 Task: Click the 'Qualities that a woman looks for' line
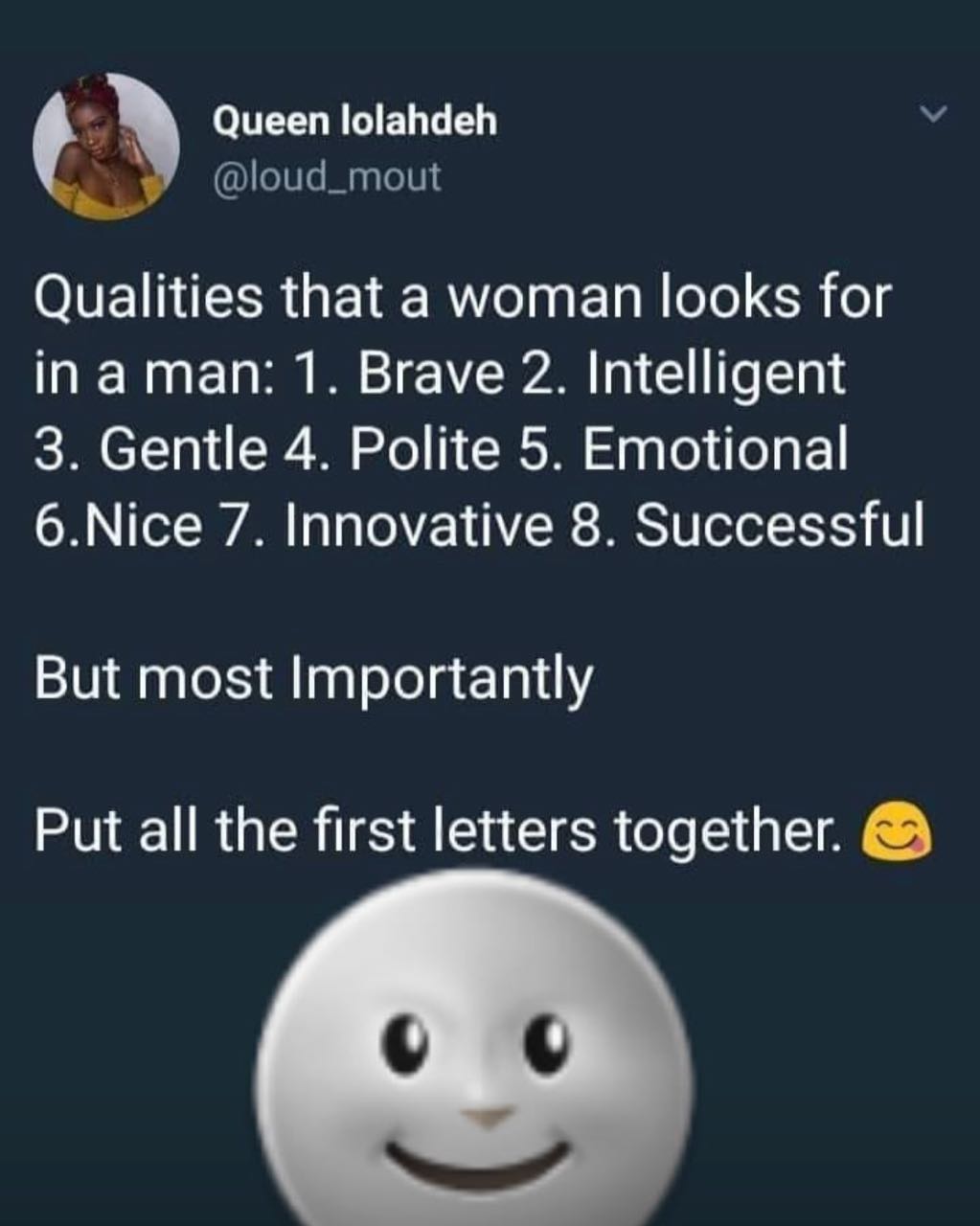(x=464, y=298)
